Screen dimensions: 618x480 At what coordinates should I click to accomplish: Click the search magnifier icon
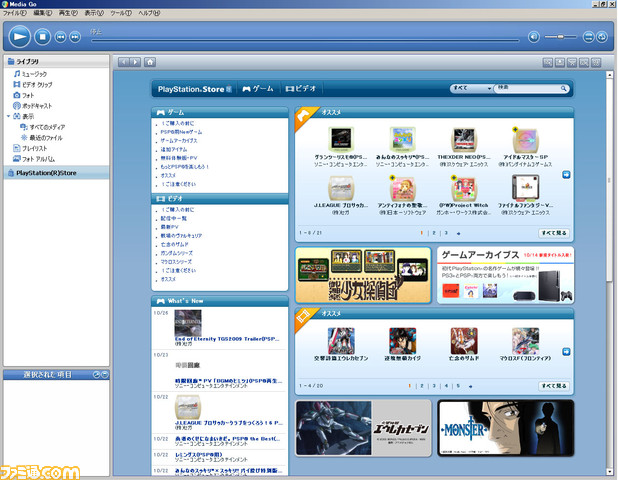pyautogui.click(x=564, y=88)
